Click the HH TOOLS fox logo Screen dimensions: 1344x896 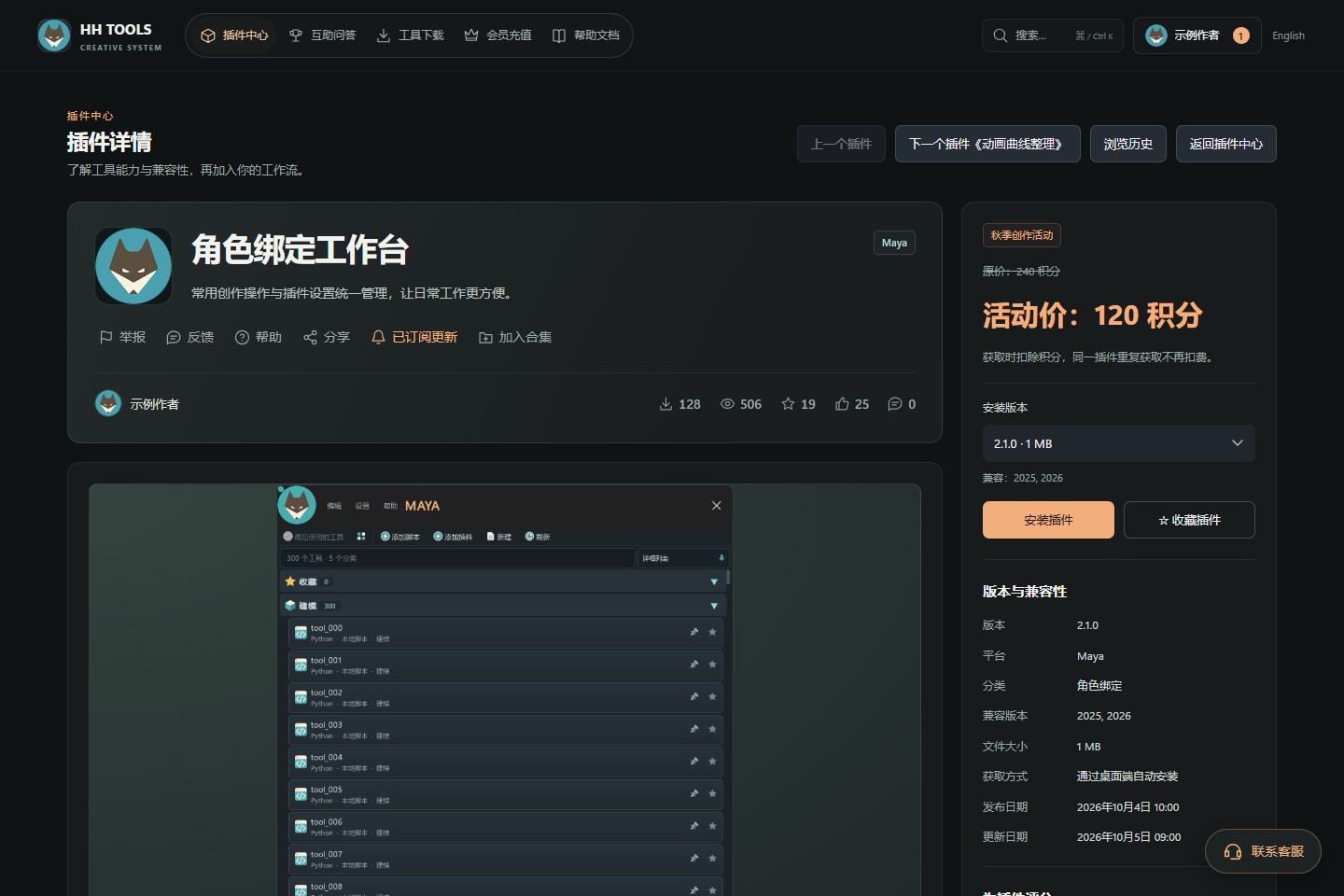point(54,35)
